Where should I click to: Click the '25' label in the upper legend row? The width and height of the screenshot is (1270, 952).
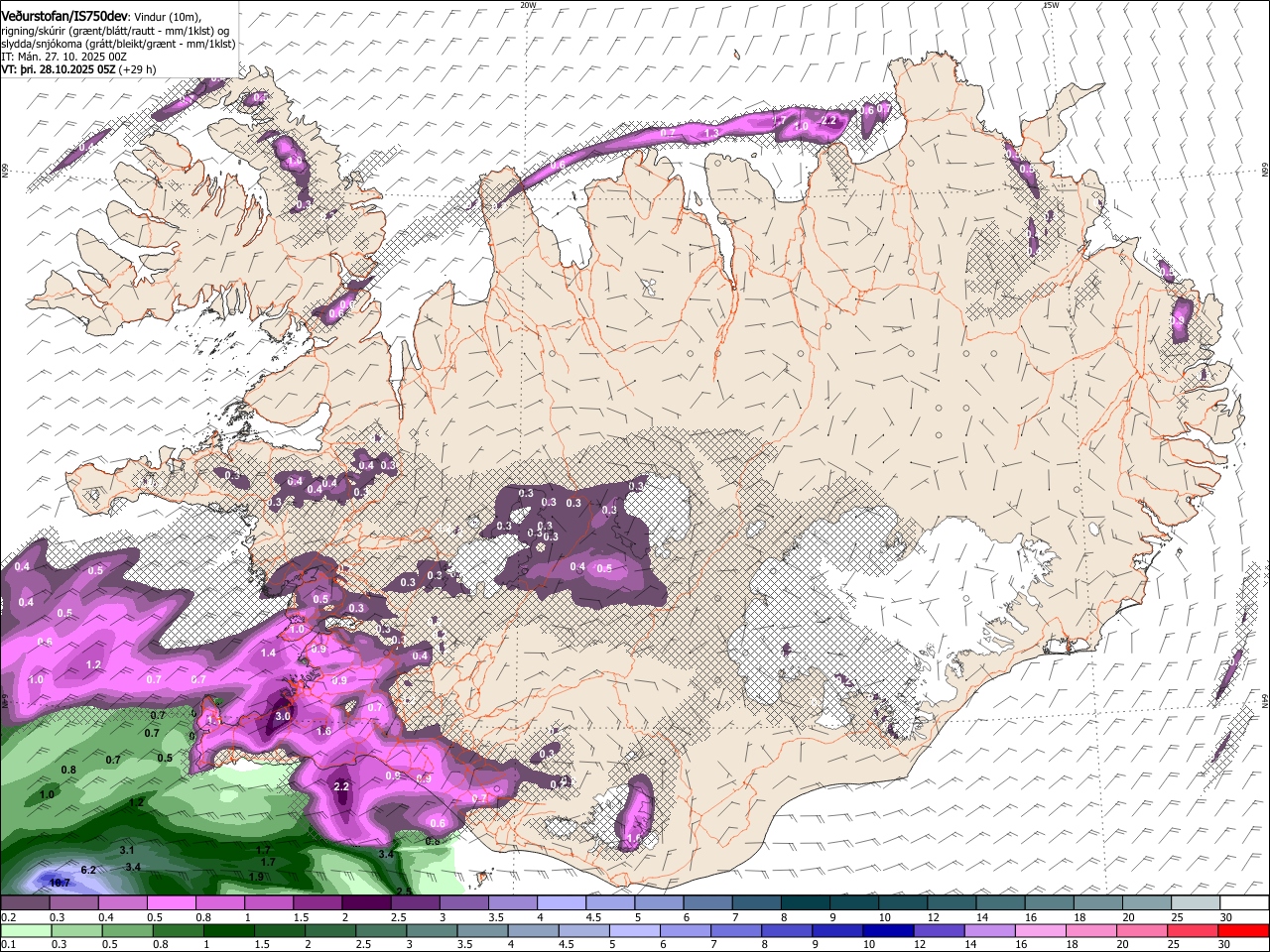click(x=1178, y=917)
